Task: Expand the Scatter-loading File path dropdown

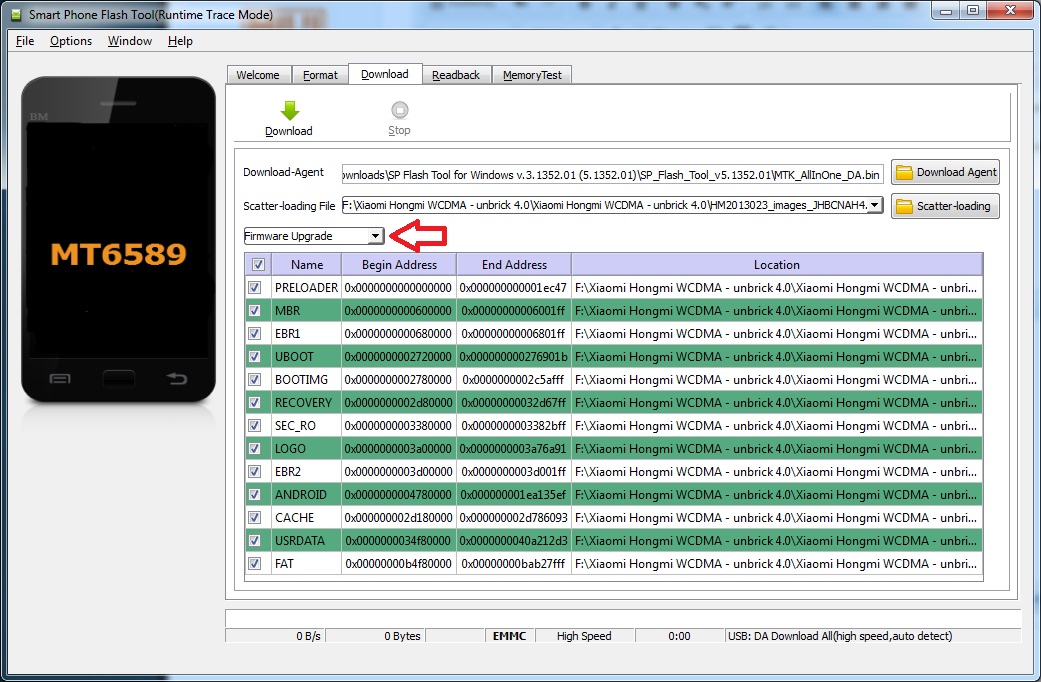Action: (x=875, y=205)
